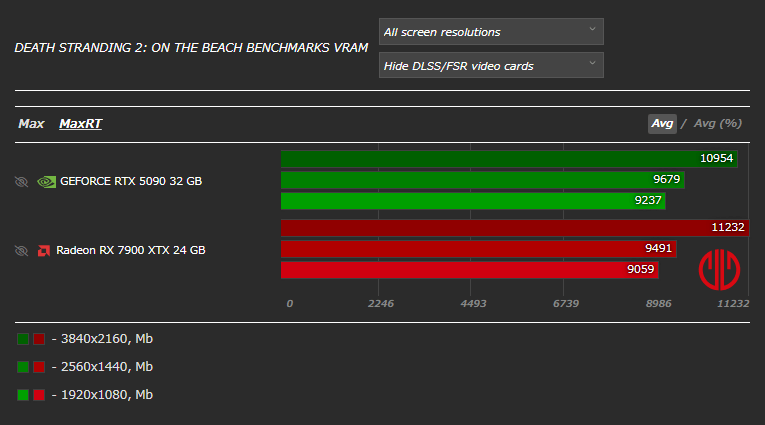Click the red 2560x1440 legend swatch
This screenshot has width=765, height=425.
pyautogui.click(x=39, y=367)
